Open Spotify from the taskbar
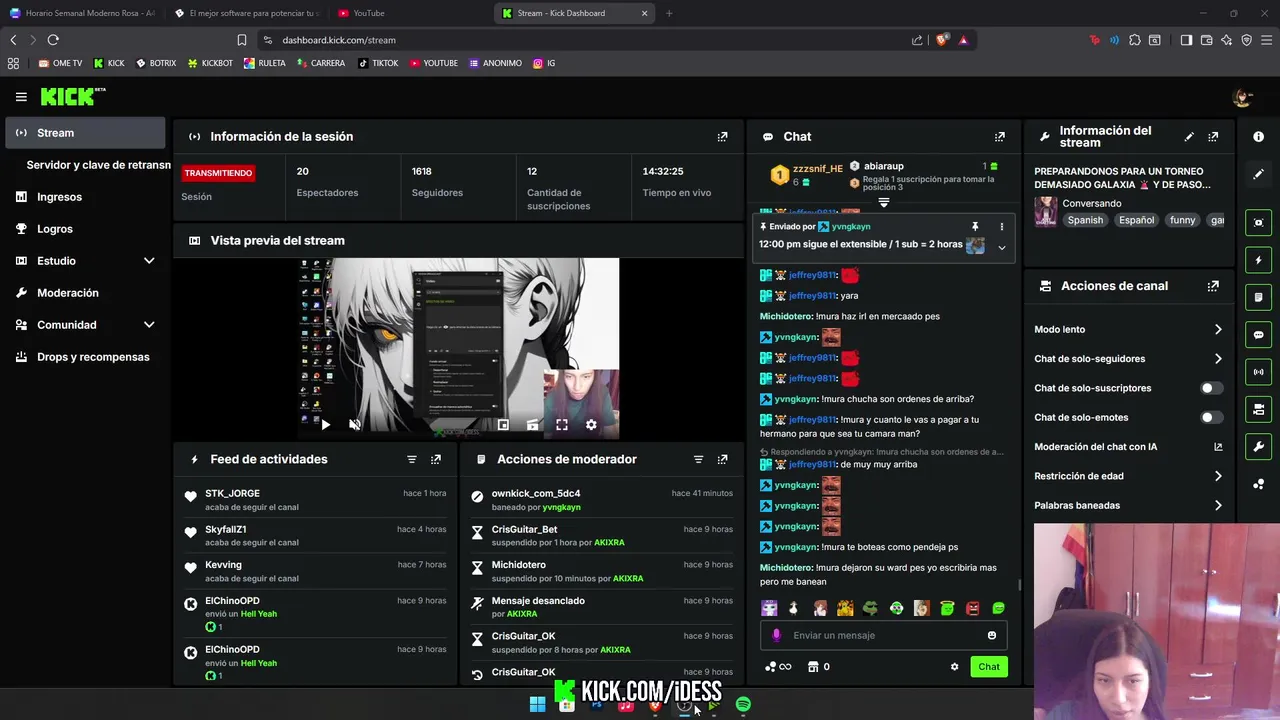This screenshot has height=720, width=1280. point(743,705)
